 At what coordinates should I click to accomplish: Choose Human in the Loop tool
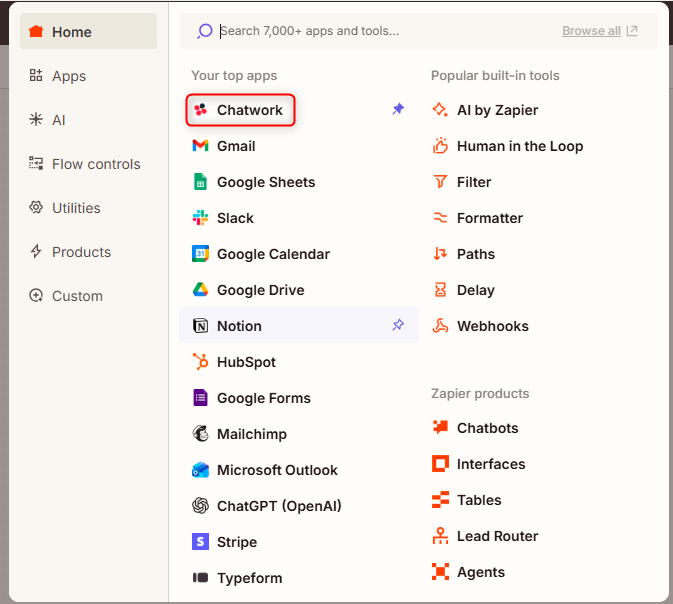point(519,146)
